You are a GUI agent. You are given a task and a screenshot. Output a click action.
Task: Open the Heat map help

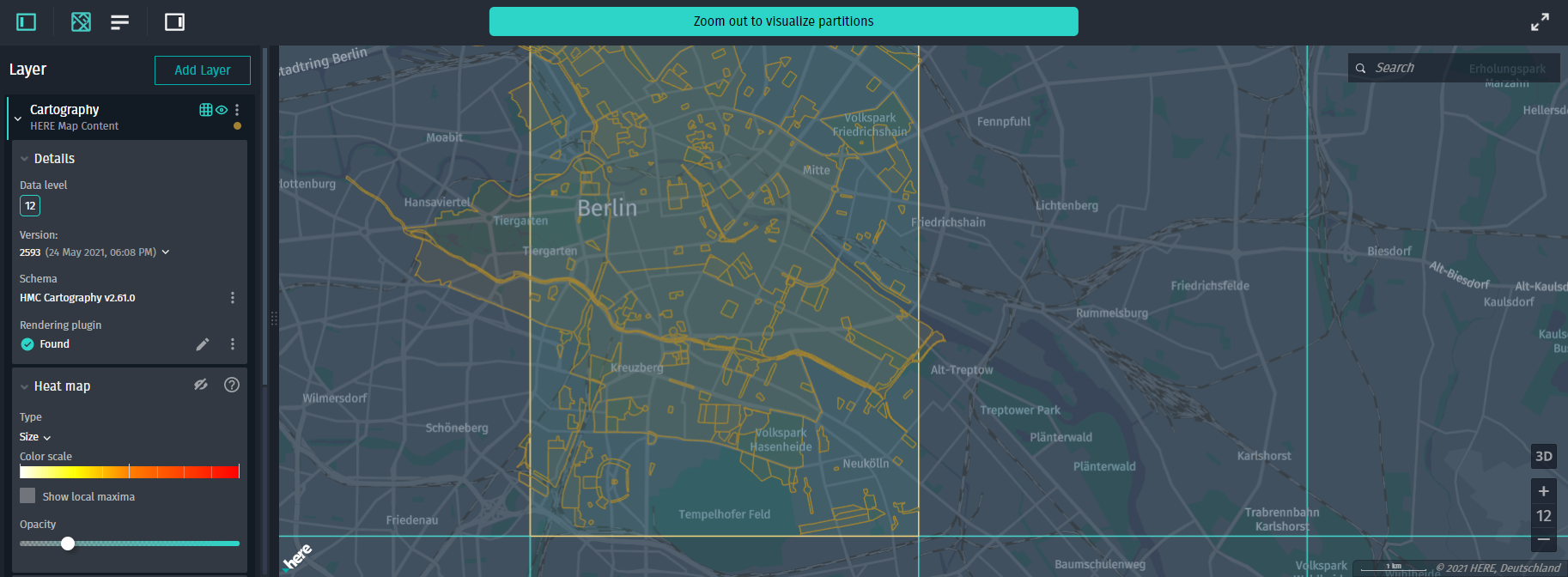pos(232,385)
